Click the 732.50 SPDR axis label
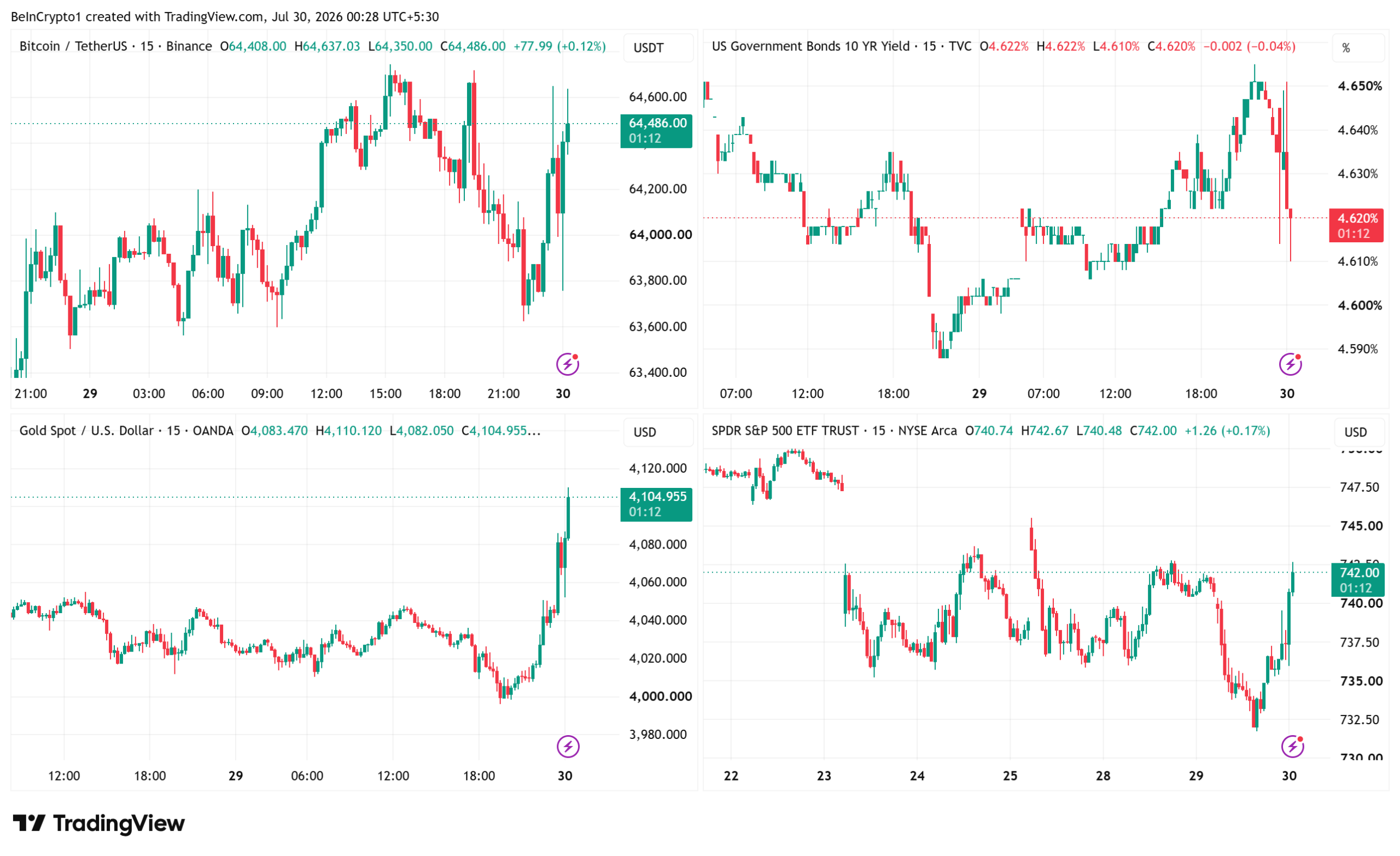Screen dimensions: 1400x856 (x=1360, y=720)
